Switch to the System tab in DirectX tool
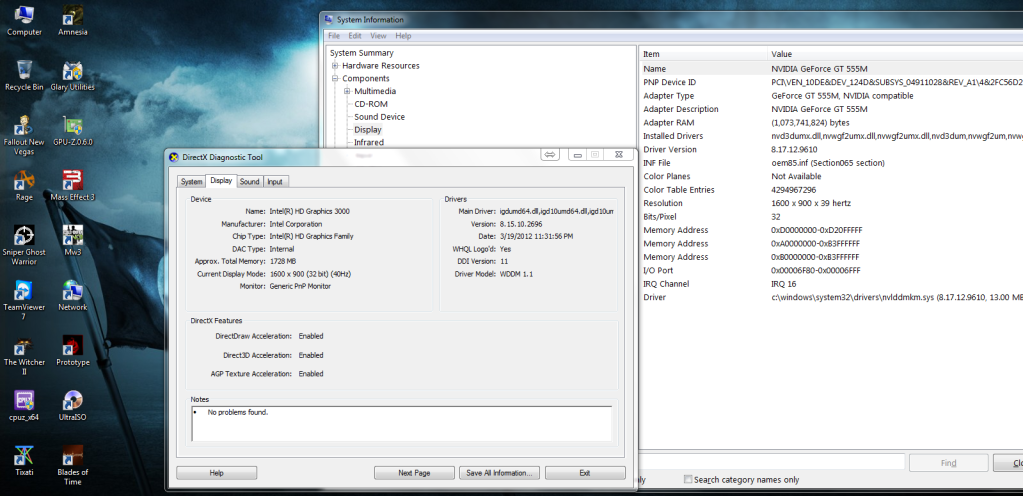This screenshot has height=496, width=1023. click(x=191, y=182)
